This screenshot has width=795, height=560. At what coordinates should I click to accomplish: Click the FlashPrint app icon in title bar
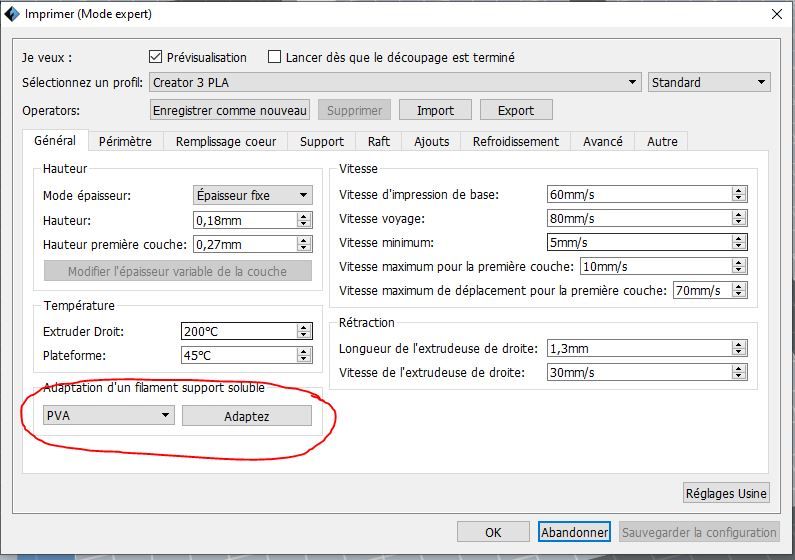point(12,14)
